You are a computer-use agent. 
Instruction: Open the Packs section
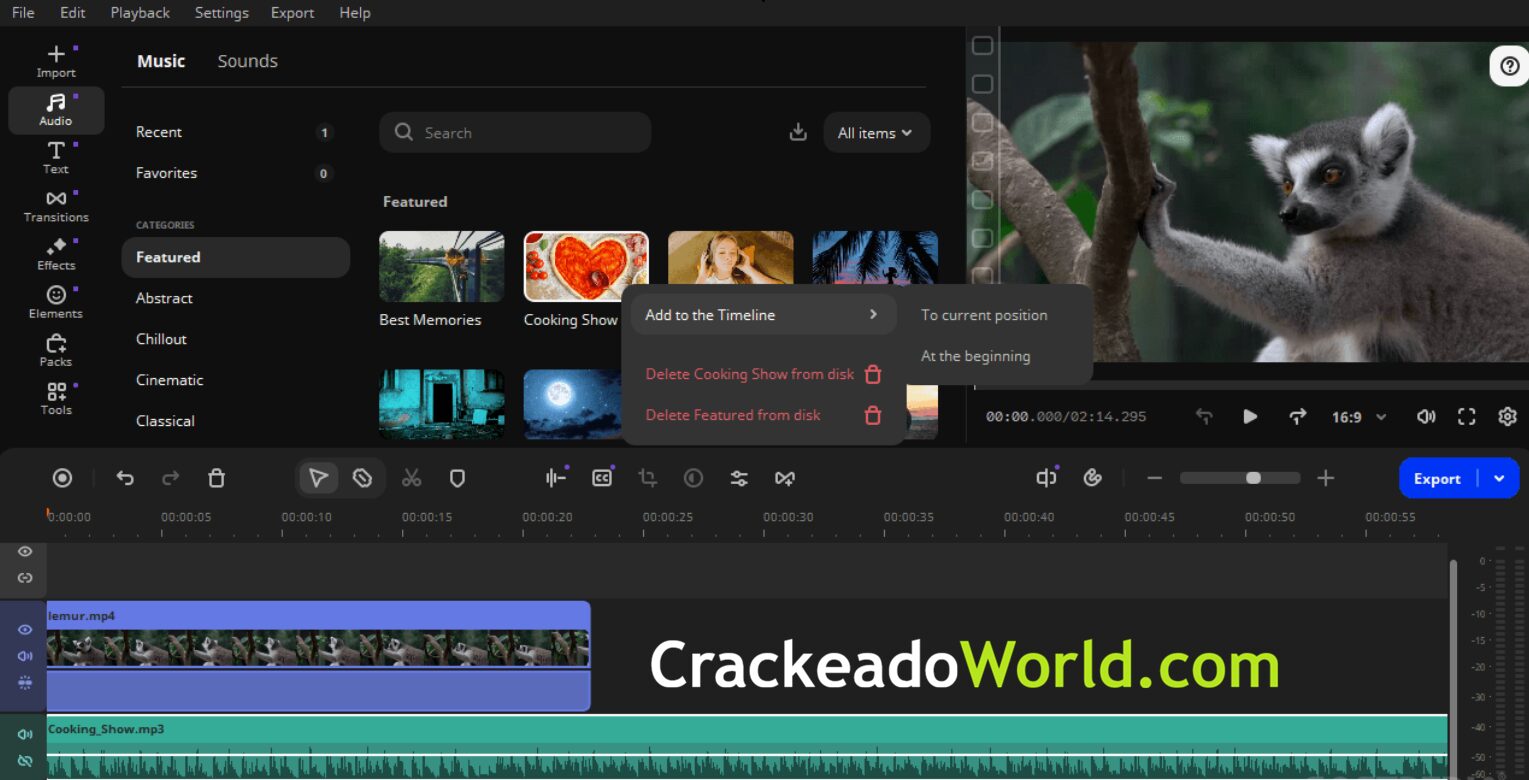pos(56,350)
